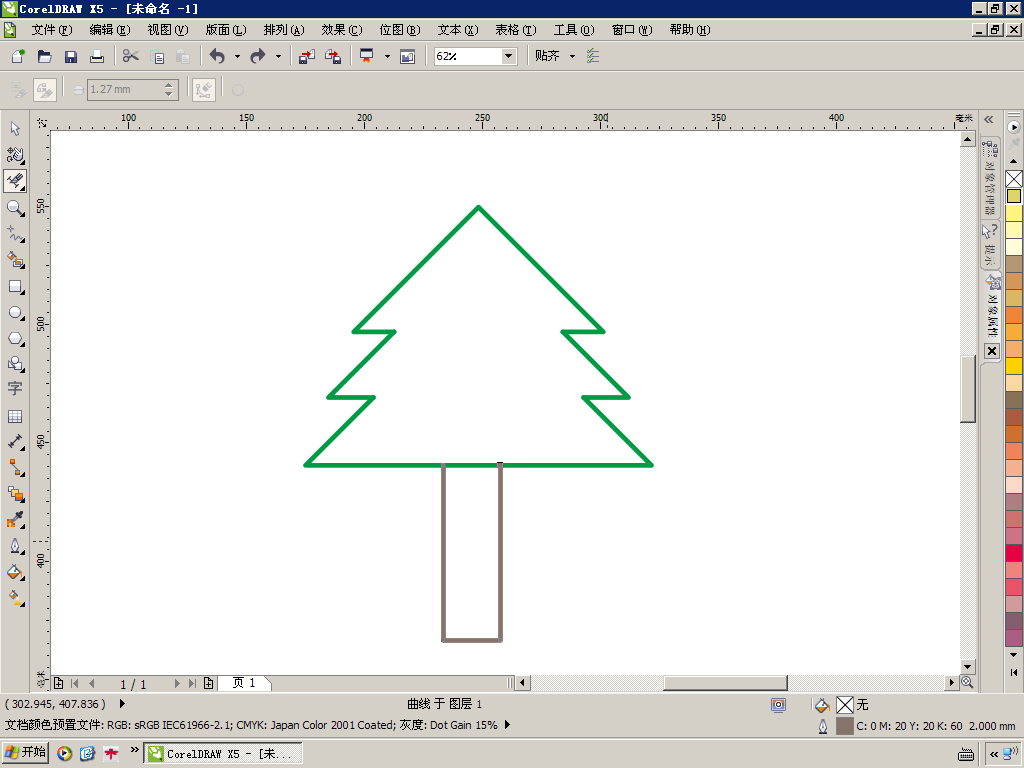
Task: Switch to the 页 1 page tab
Action: tap(244, 683)
